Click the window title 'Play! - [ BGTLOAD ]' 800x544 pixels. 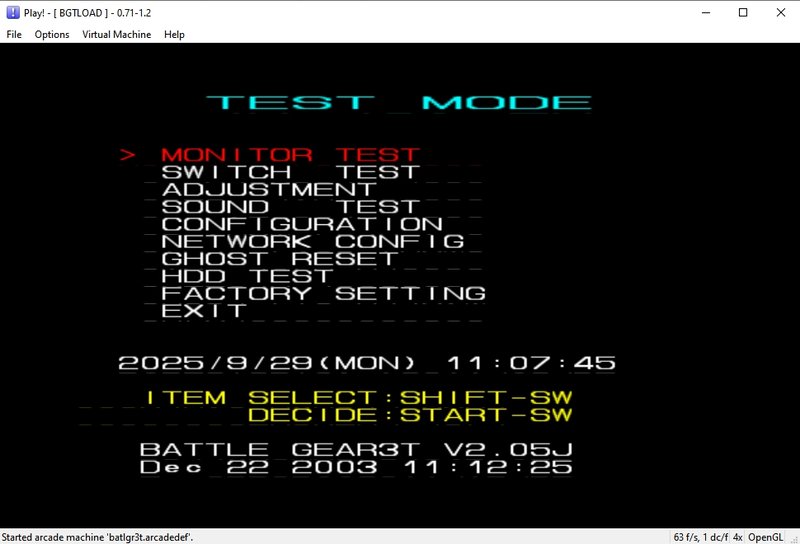tap(87, 13)
